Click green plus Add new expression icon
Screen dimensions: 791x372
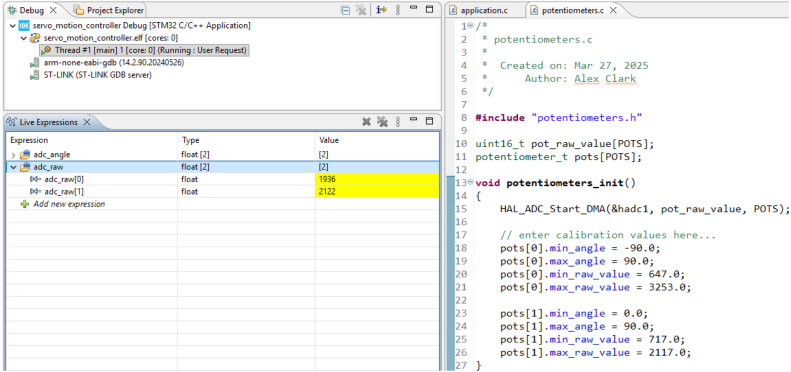click(25, 204)
